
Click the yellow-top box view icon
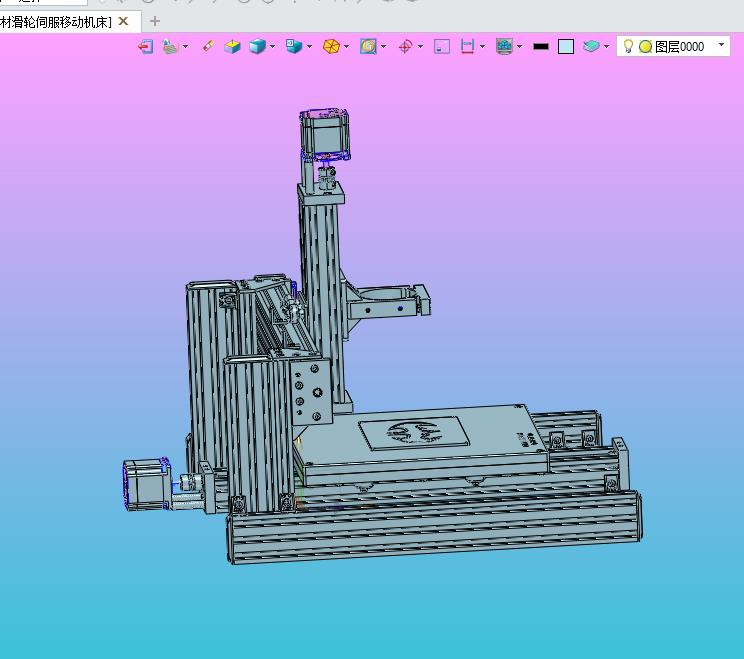(x=232, y=46)
